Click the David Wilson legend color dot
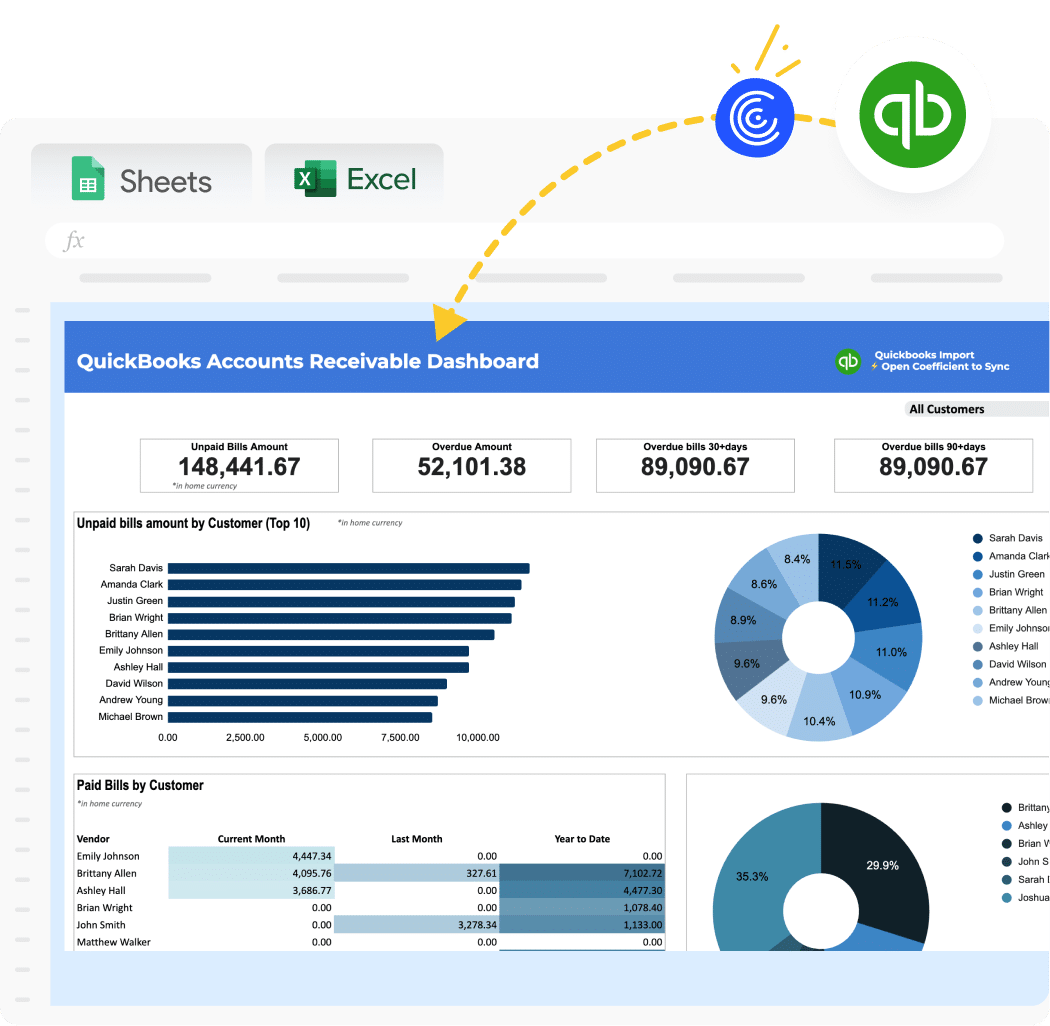Screen dimensions: 1050x1026 point(977,664)
